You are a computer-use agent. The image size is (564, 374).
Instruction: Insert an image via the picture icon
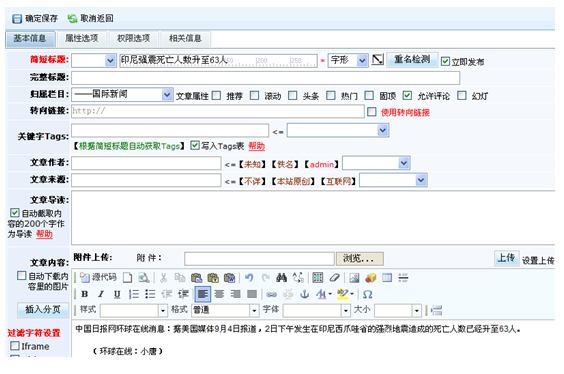354,278
